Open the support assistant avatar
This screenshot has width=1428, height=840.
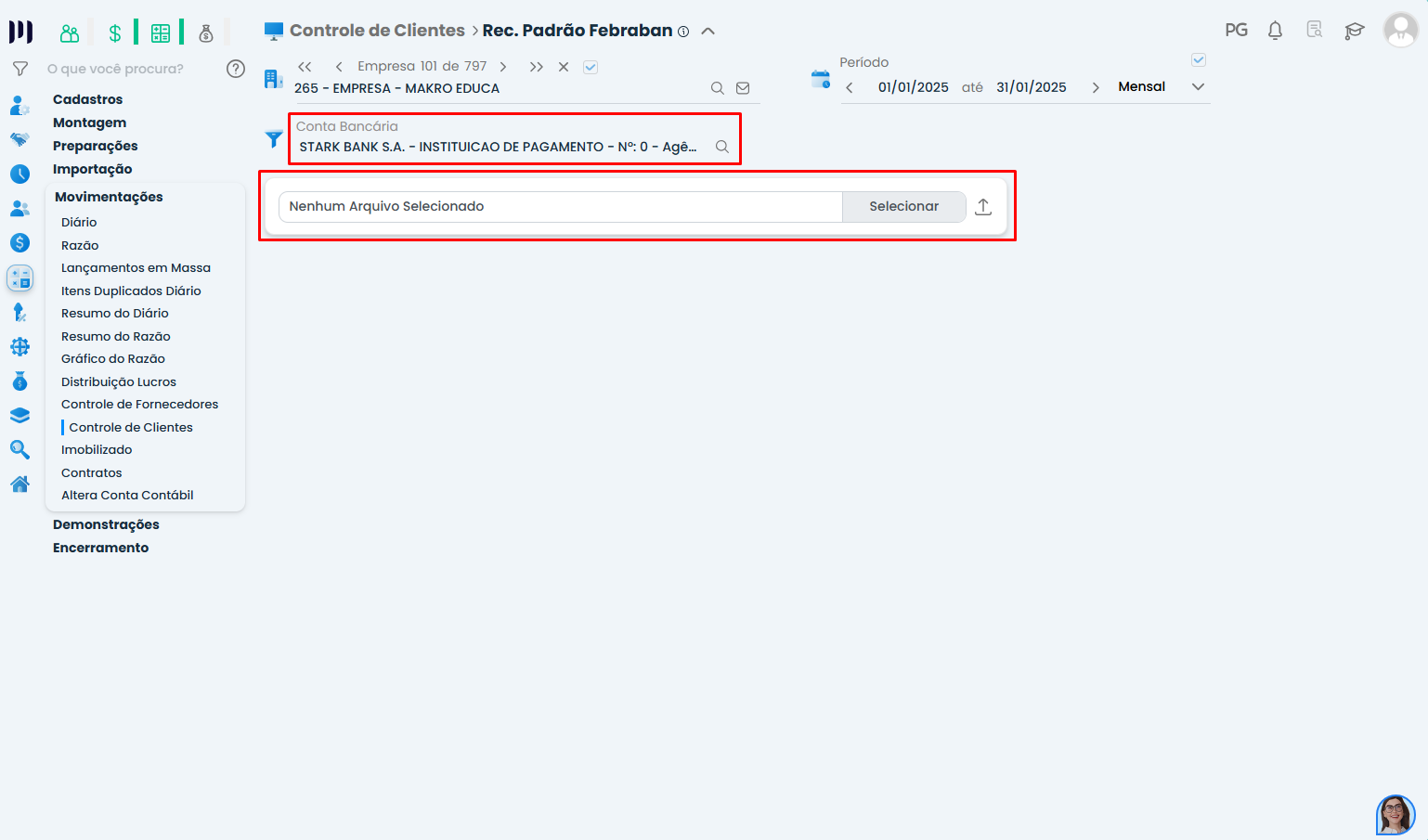(x=1396, y=815)
